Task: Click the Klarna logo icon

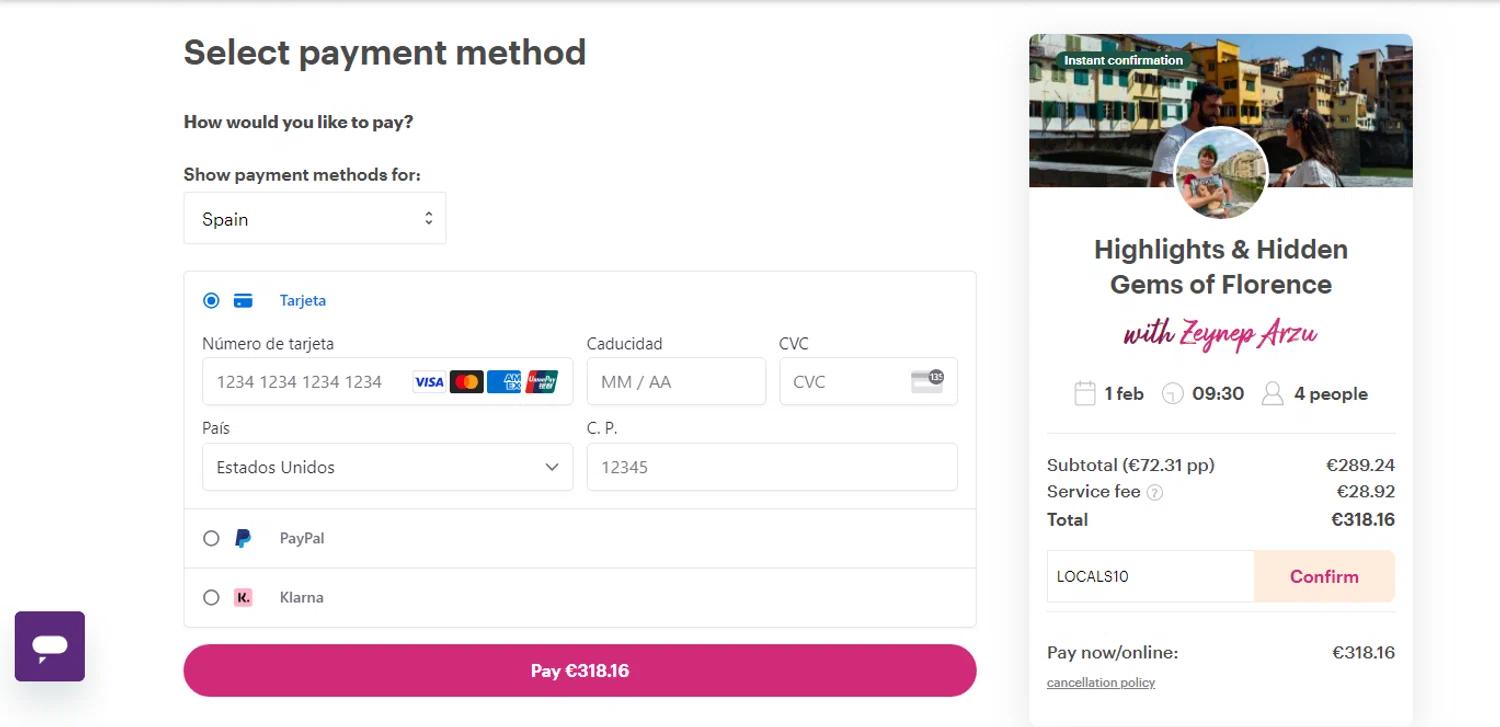Action: click(x=243, y=597)
